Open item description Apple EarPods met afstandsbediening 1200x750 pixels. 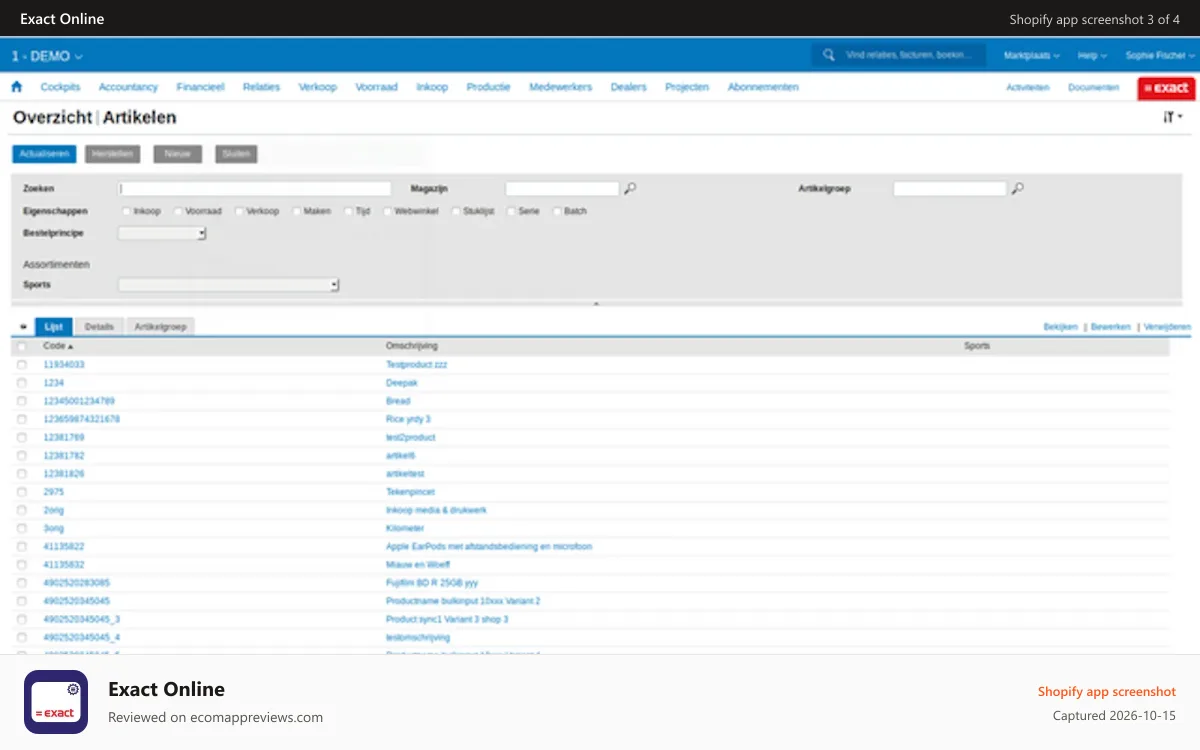coord(489,547)
